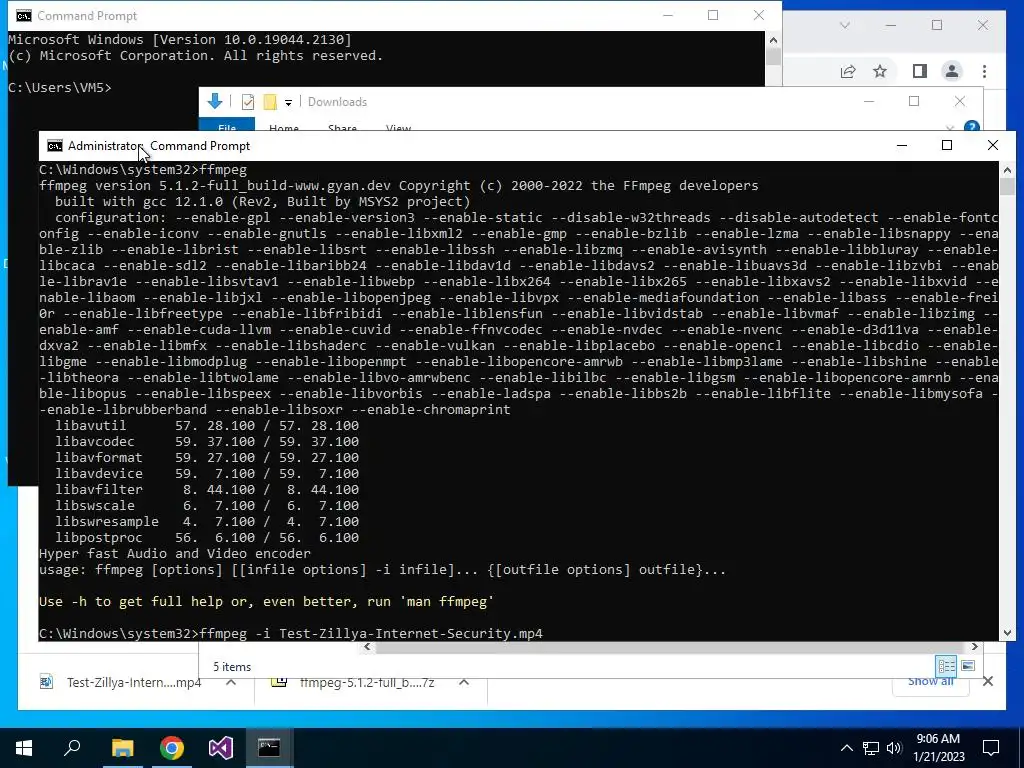
Task: Open the Share tab in Downloads window
Action: pos(342,128)
